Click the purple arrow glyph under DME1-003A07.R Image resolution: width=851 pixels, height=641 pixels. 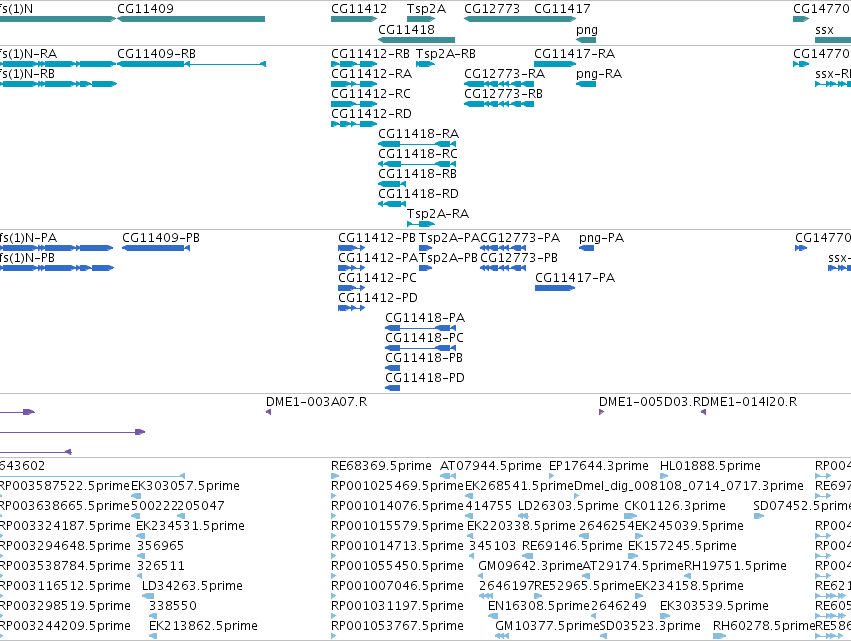pyautogui.click(x=268, y=412)
